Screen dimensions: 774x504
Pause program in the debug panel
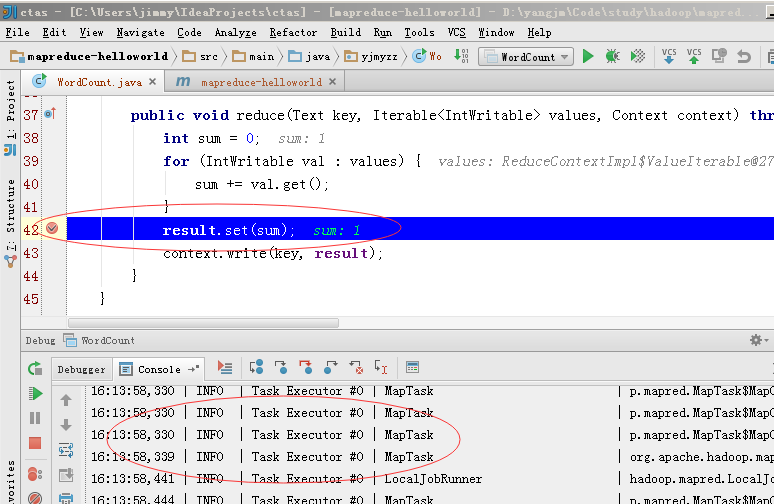35,418
